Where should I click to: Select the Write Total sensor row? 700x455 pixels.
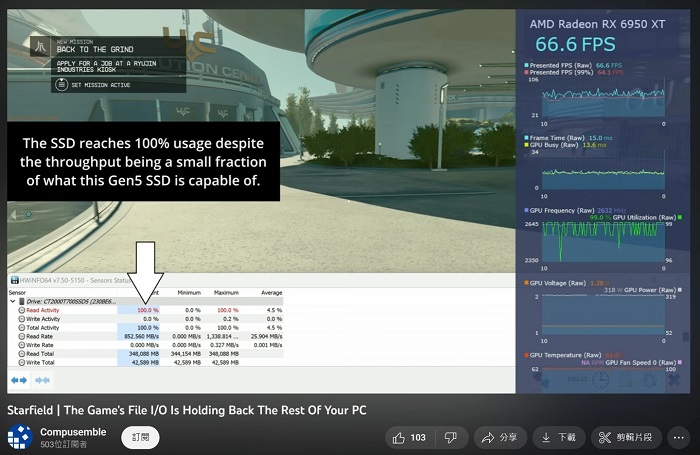pyautogui.click(x=146, y=362)
